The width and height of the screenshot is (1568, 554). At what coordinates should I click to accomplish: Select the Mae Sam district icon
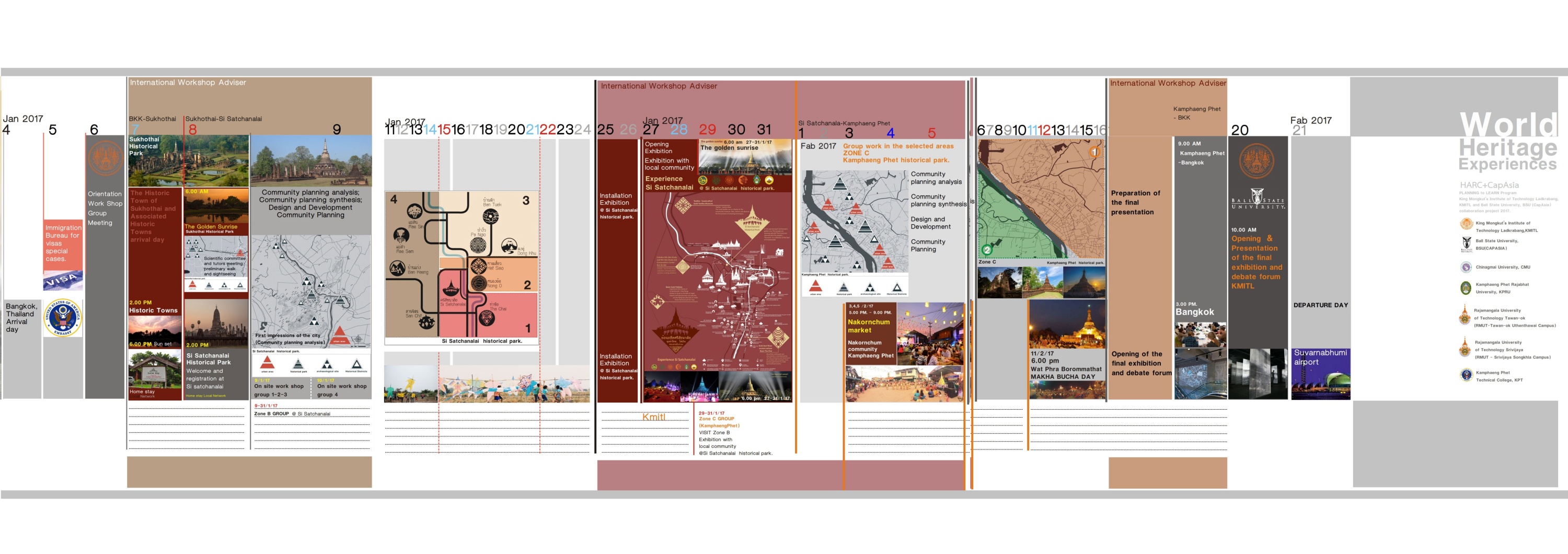click(x=401, y=235)
